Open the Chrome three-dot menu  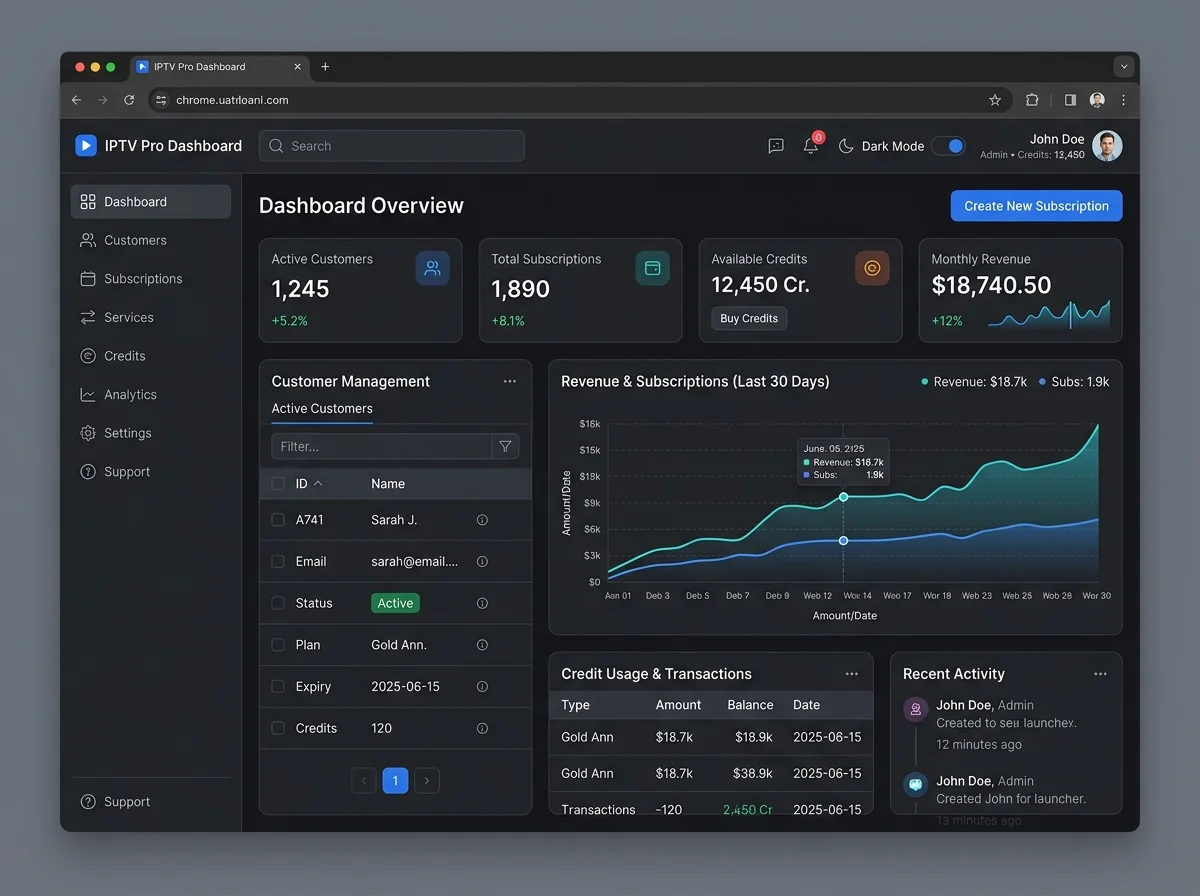tap(1124, 100)
